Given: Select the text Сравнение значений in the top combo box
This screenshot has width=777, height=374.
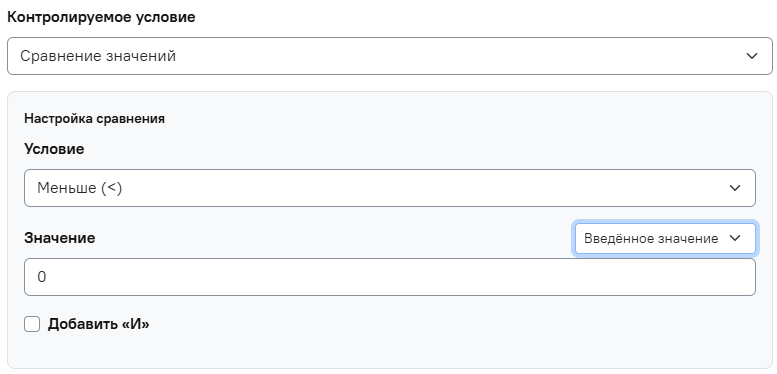Looking at the screenshot, I should (98, 56).
